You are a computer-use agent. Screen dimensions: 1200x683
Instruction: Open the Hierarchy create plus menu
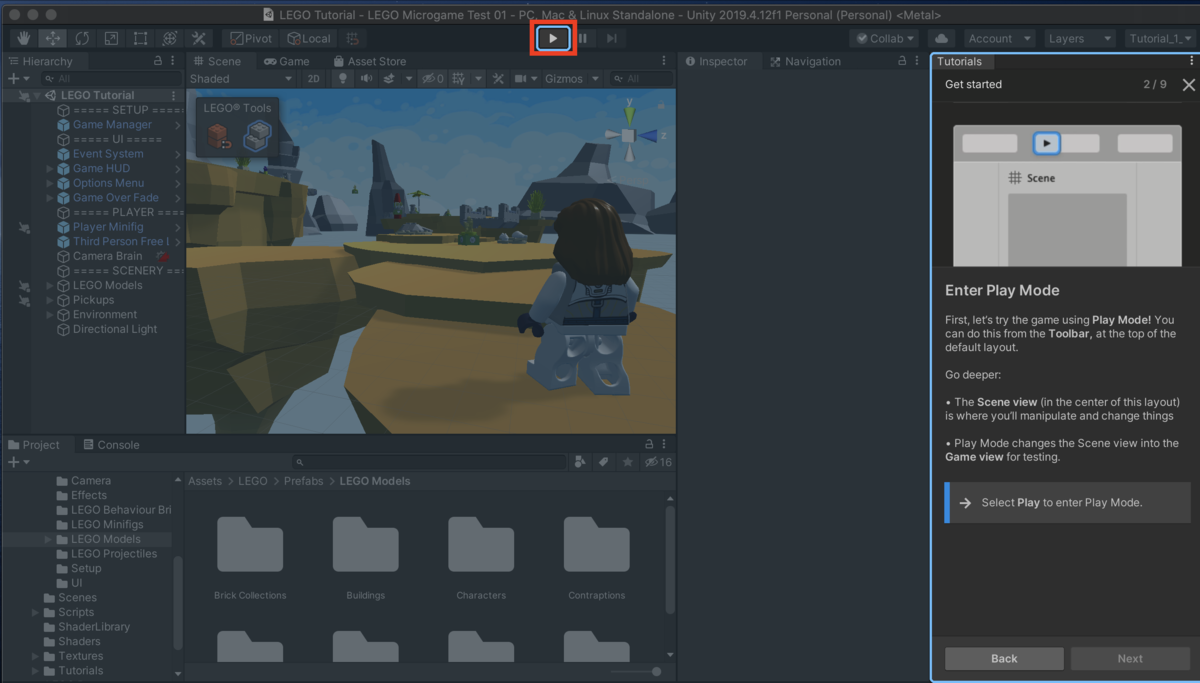18,78
